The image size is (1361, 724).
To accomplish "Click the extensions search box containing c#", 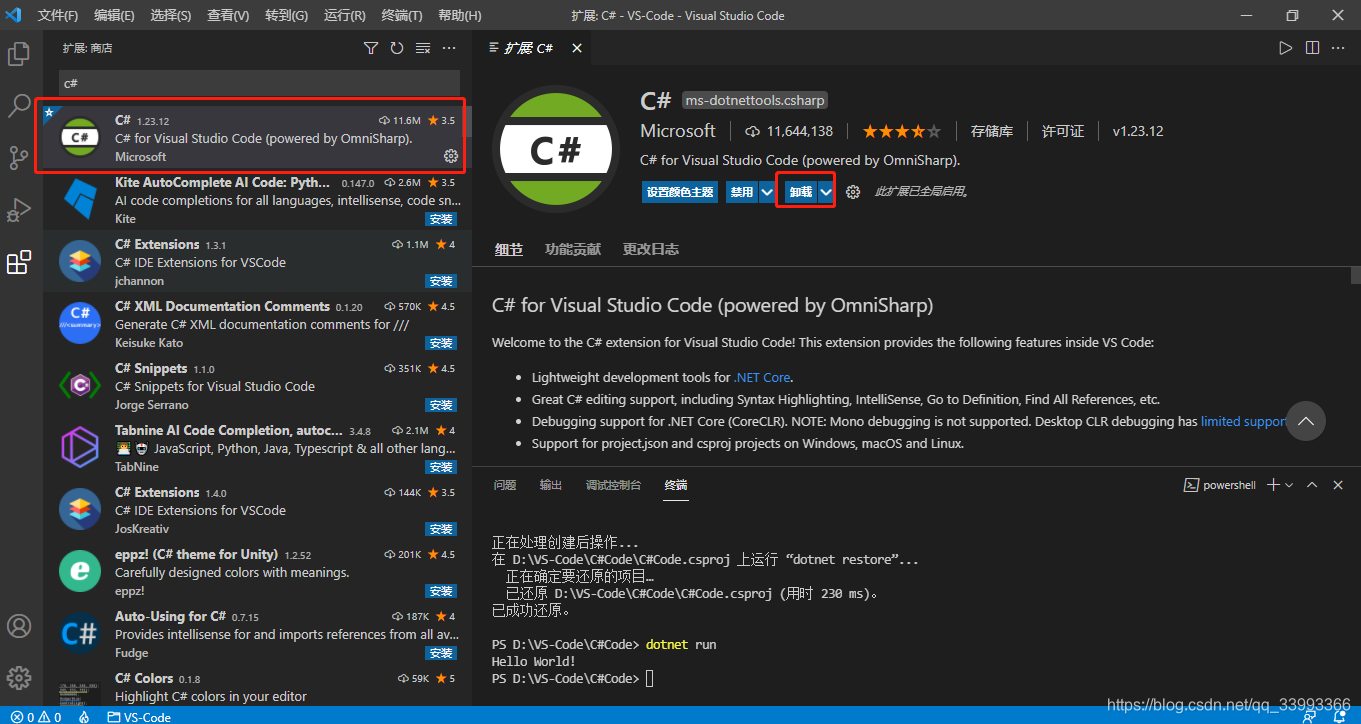I will 260,83.
